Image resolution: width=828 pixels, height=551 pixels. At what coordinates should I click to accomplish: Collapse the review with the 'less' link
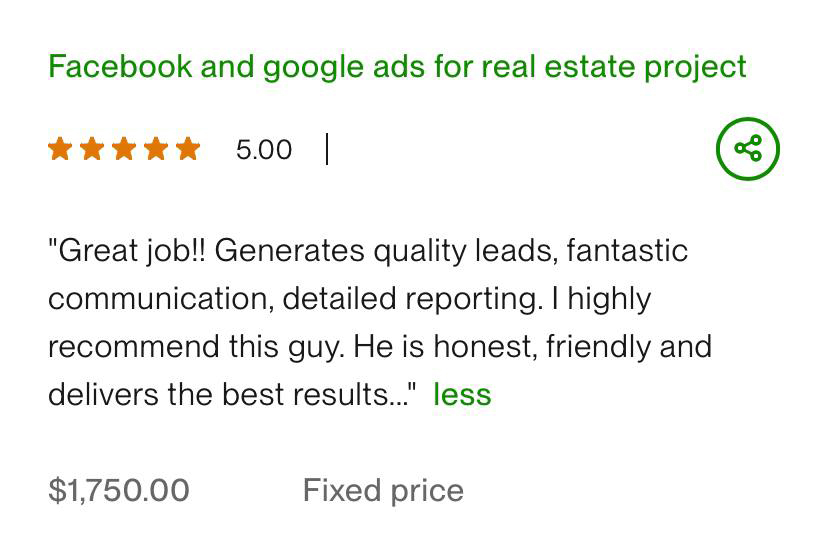click(462, 394)
